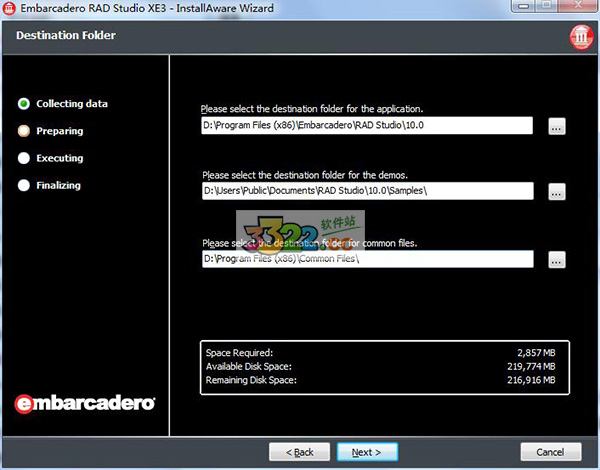Image resolution: width=600 pixels, height=470 pixels.
Task: Select the 'Collecting data' step label
Action: [72, 104]
